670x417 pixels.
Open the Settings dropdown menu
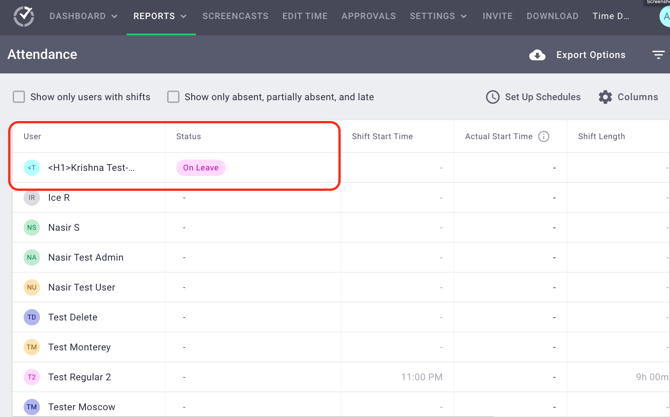pos(438,16)
